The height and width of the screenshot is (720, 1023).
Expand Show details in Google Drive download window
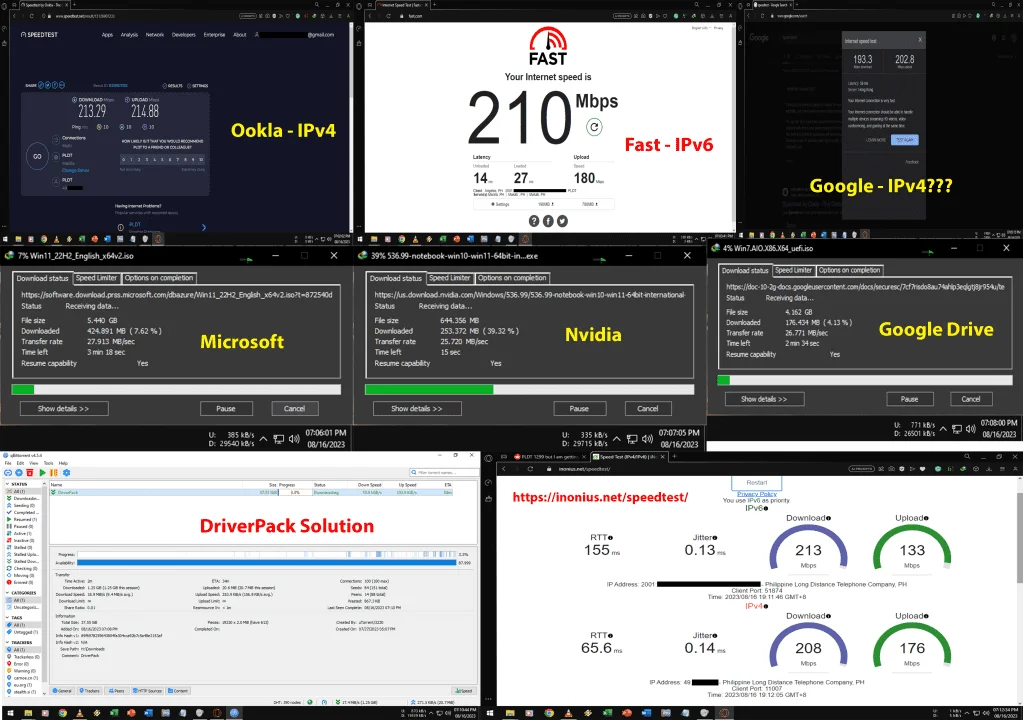[x=764, y=399]
